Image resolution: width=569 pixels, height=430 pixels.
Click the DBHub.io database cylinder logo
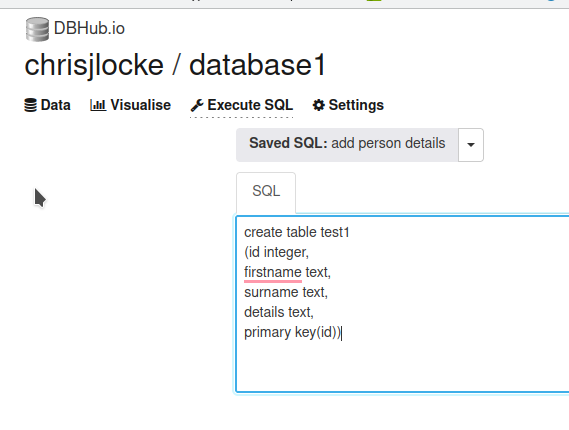pos(37,29)
